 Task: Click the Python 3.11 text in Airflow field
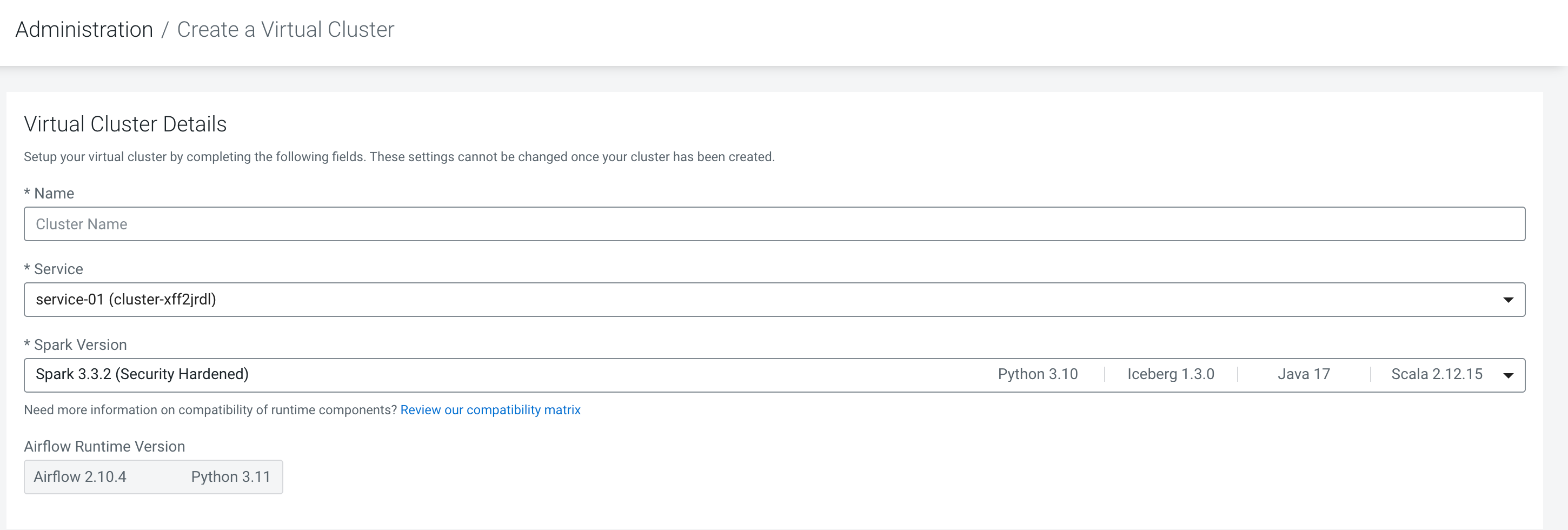click(231, 476)
